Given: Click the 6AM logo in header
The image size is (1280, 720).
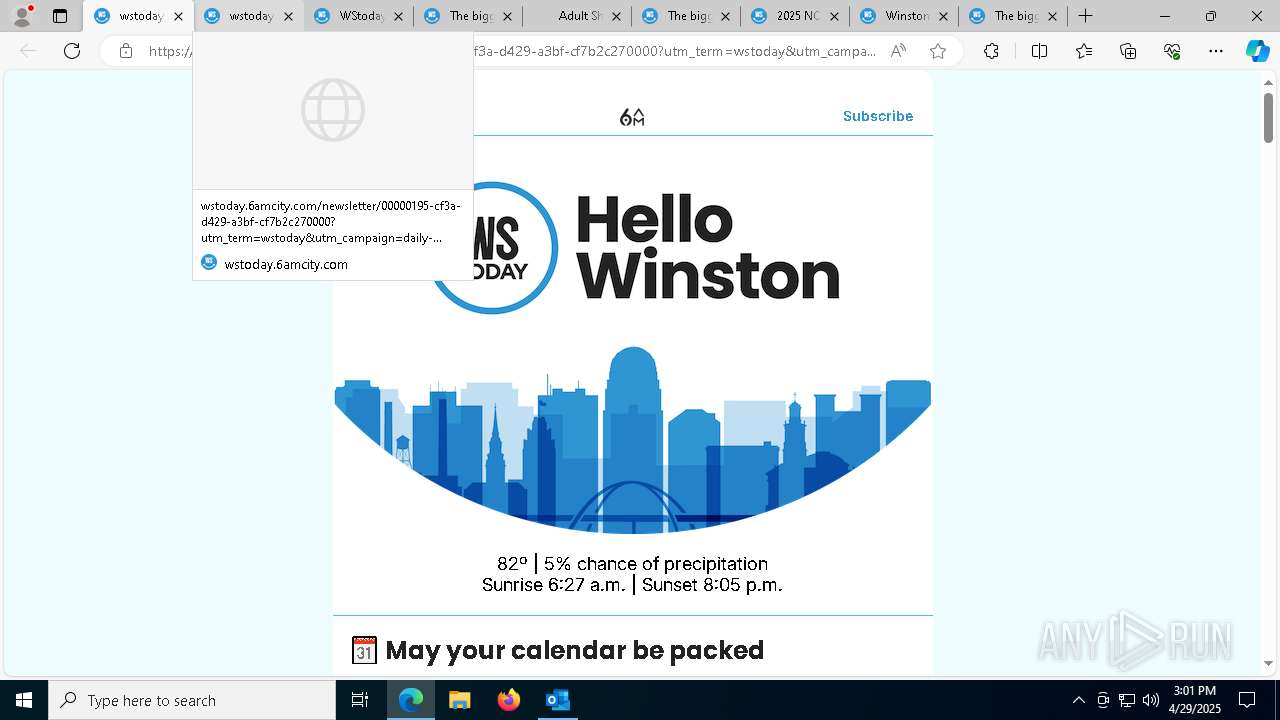Looking at the screenshot, I should [632, 117].
